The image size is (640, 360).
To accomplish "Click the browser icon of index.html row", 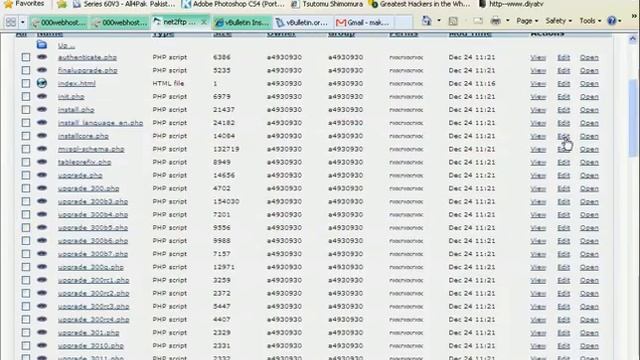I will click(x=42, y=83).
